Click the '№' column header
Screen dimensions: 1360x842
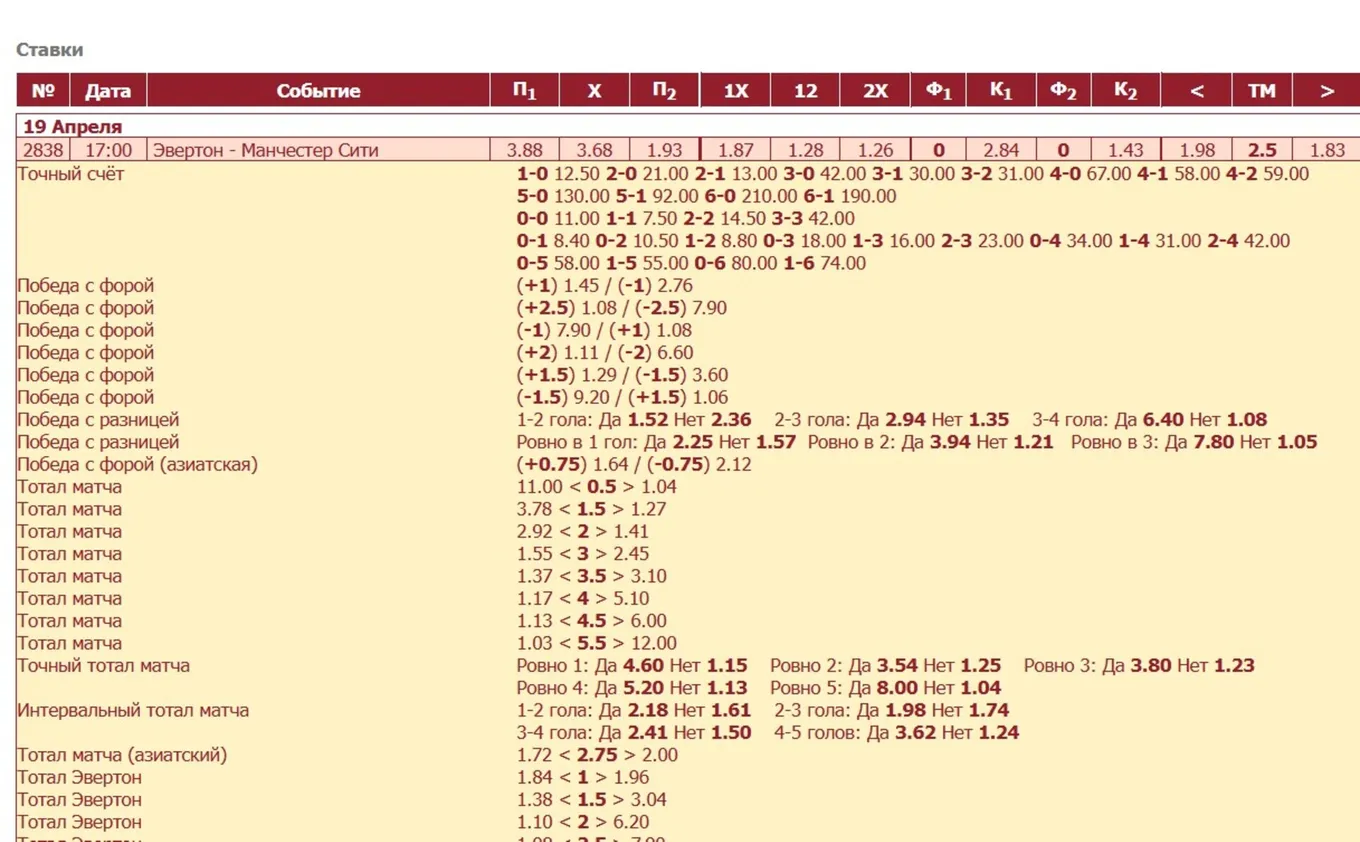[x=43, y=91]
